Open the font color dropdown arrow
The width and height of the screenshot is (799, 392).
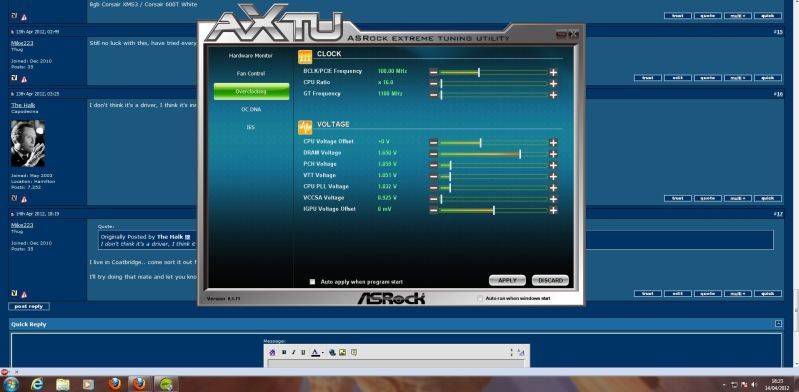(323, 353)
